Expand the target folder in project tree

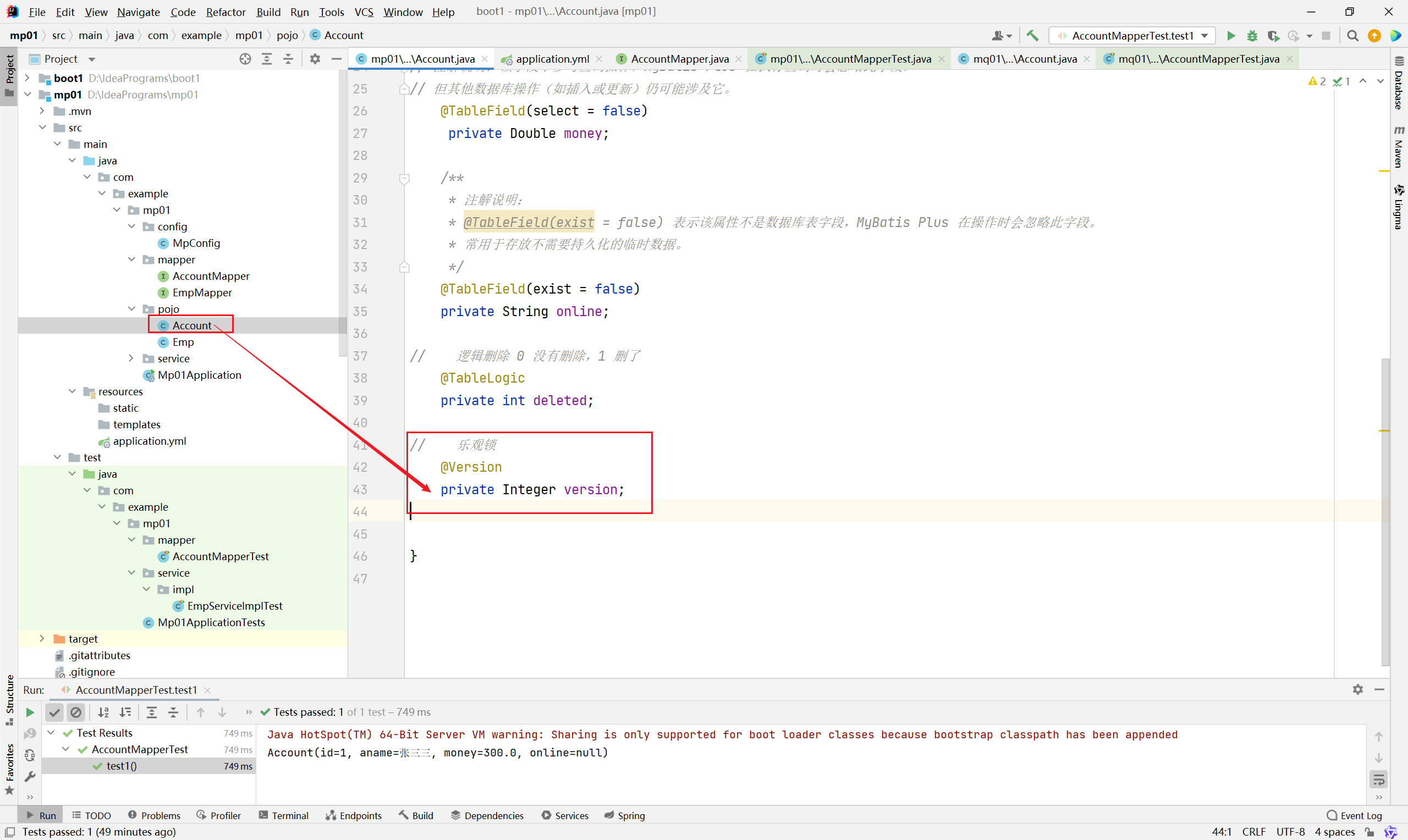pyautogui.click(x=42, y=638)
